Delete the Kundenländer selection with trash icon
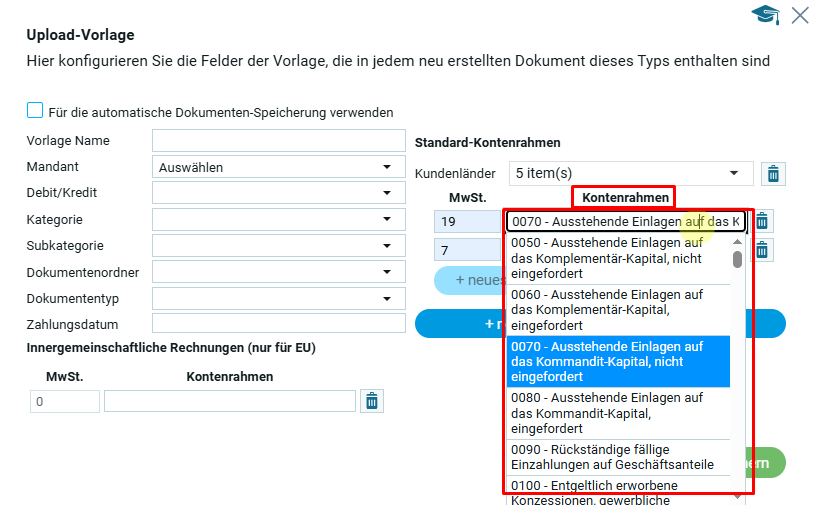816x505 pixels. point(773,174)
